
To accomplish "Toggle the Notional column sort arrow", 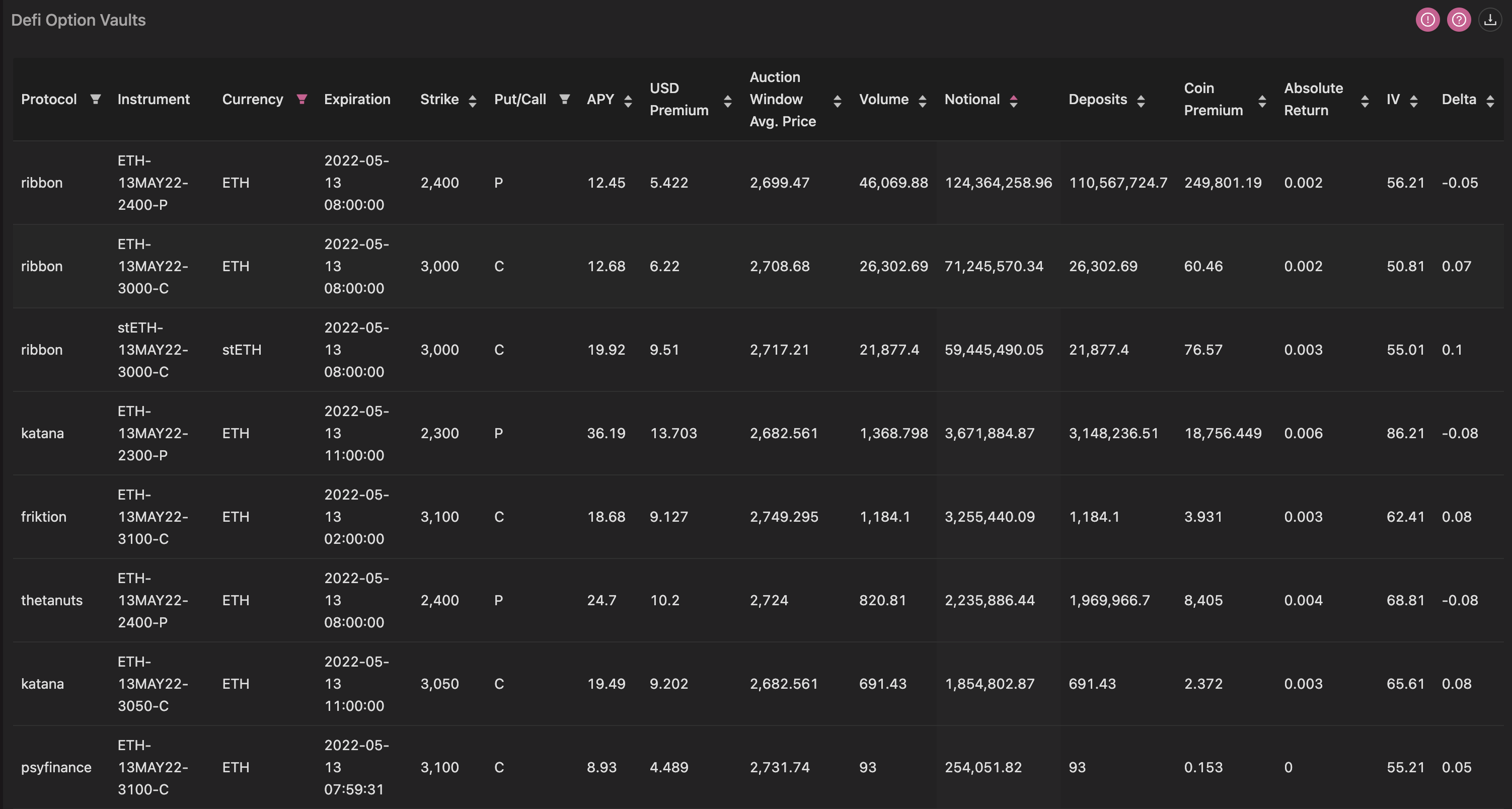I will pos(1014,101).
